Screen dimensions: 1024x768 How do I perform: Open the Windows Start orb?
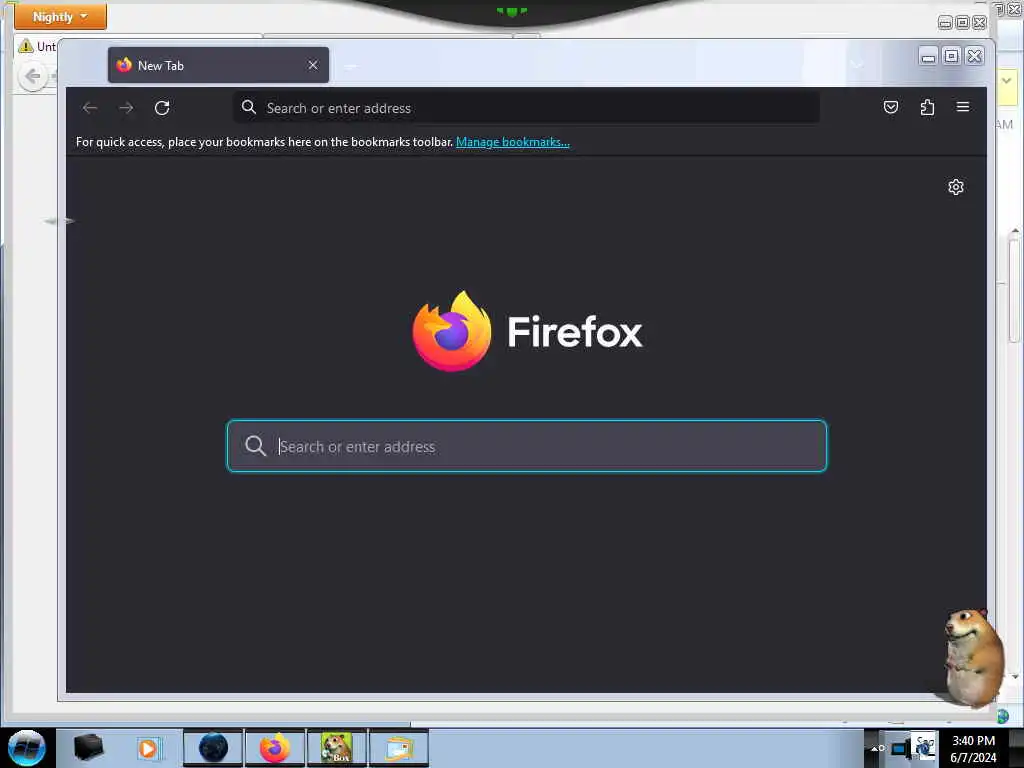click(27, 748)
